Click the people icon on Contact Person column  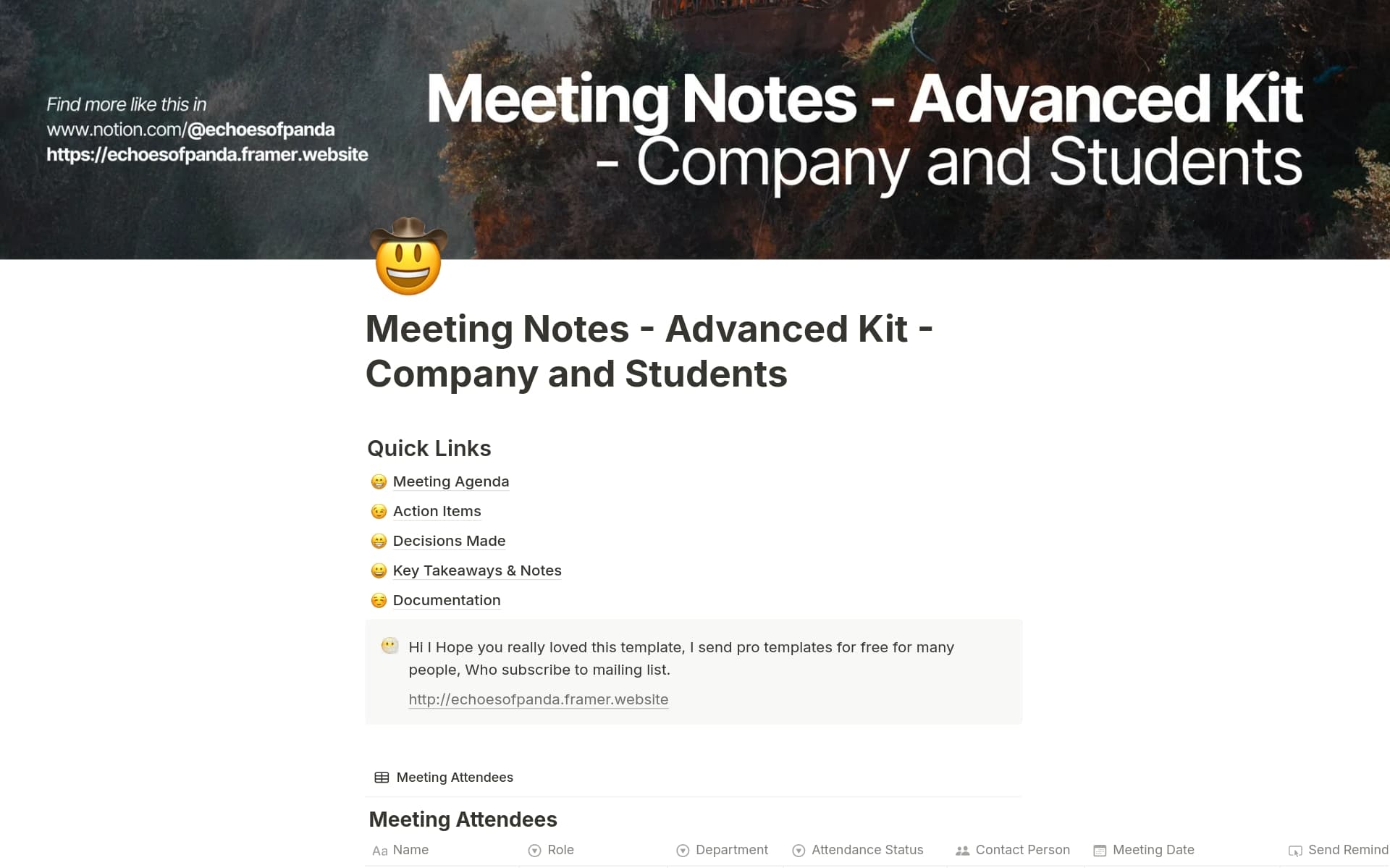pyautogui.click(x=962, y=851)
